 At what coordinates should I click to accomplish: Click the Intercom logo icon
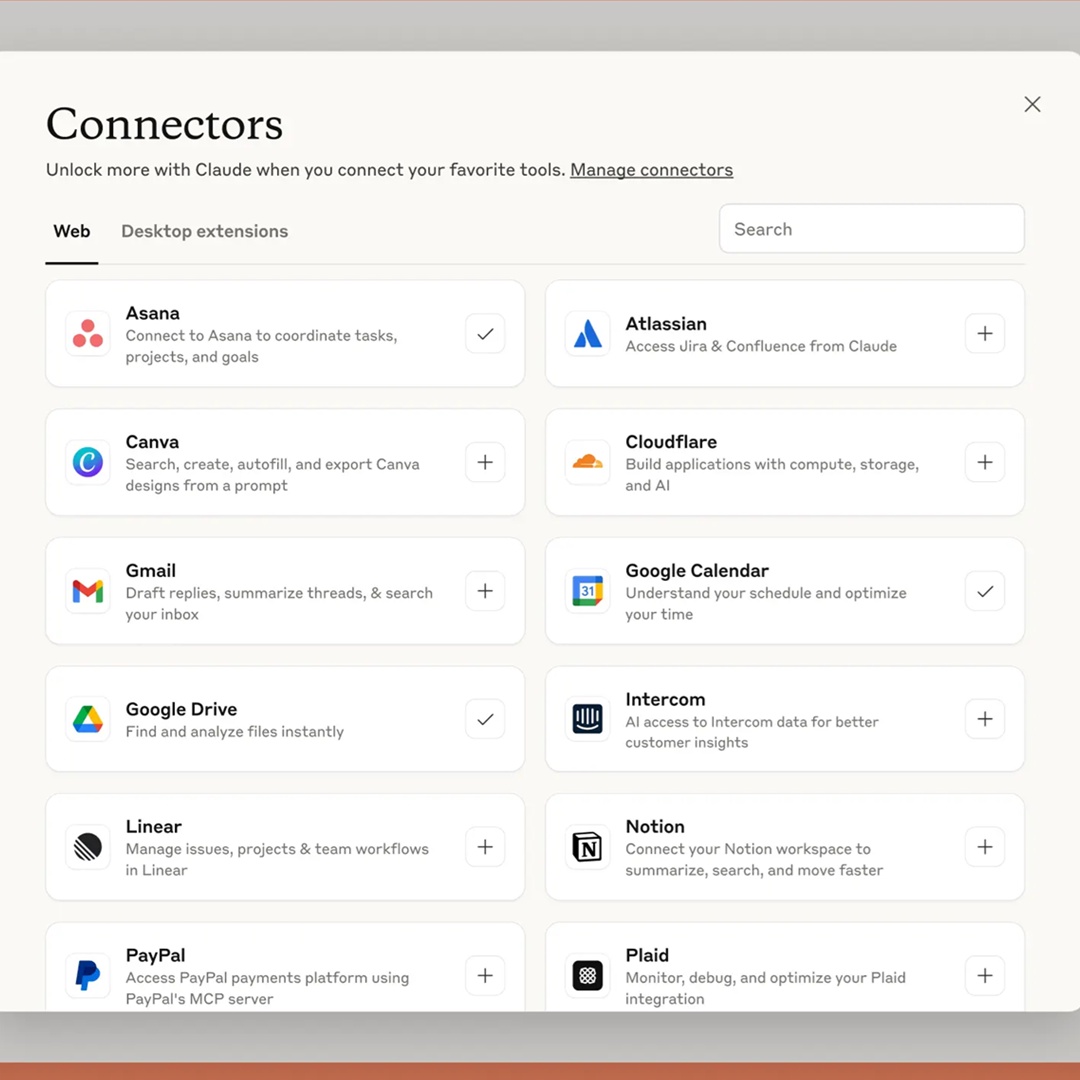click(588, 719)
